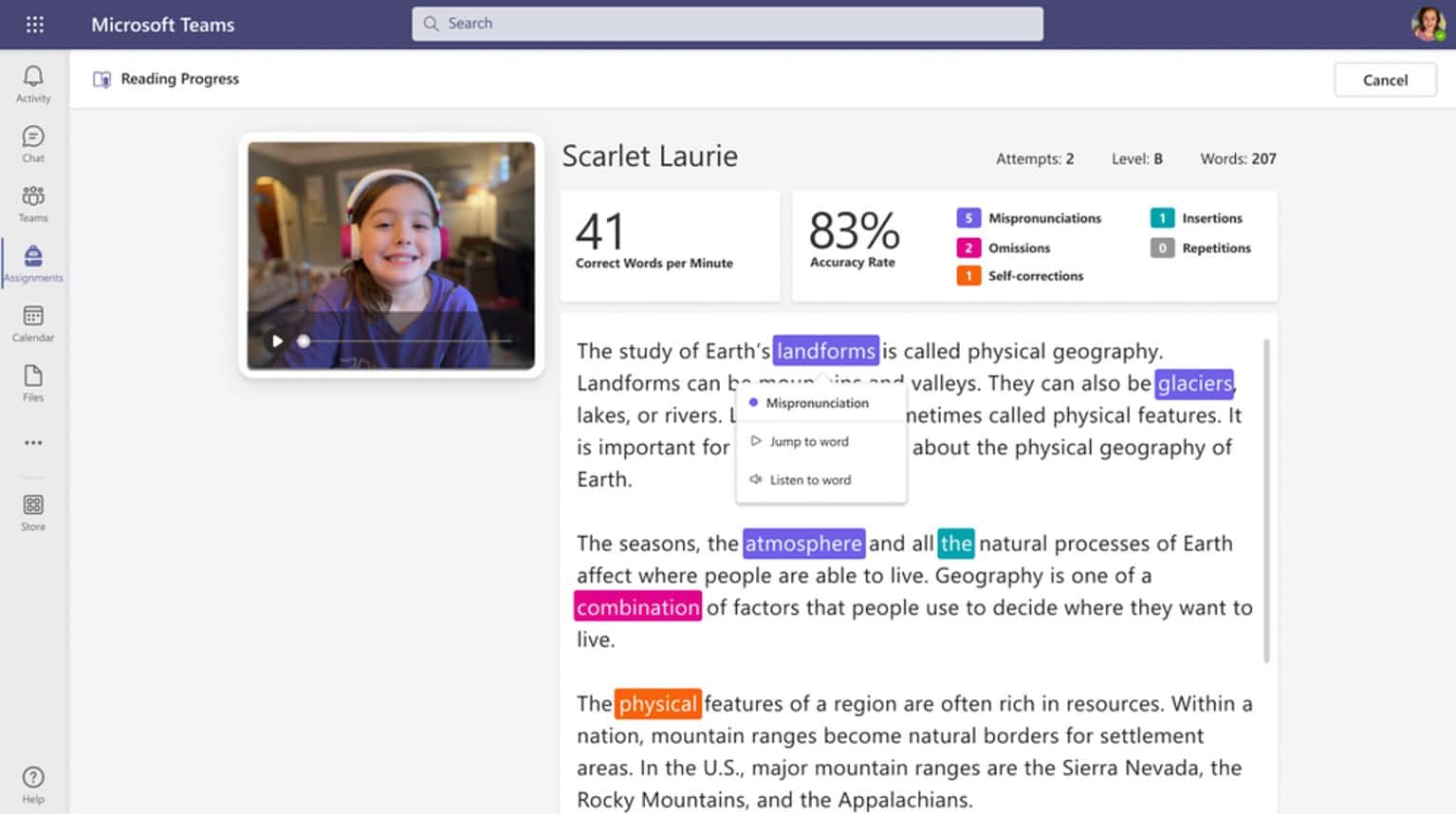Open the Activity feed
Screen dimensions: 1456x814
tap(32, 83)
